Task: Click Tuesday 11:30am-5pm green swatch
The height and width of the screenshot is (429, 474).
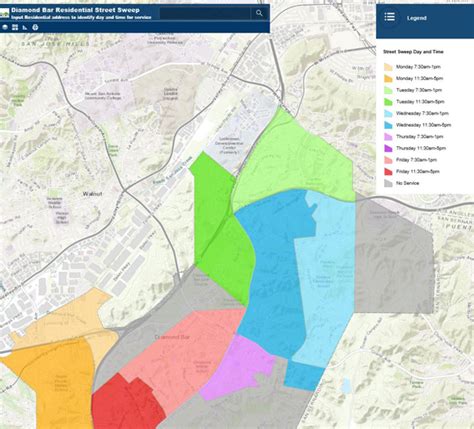Action: pyautogui.click(x=388, y=102)
